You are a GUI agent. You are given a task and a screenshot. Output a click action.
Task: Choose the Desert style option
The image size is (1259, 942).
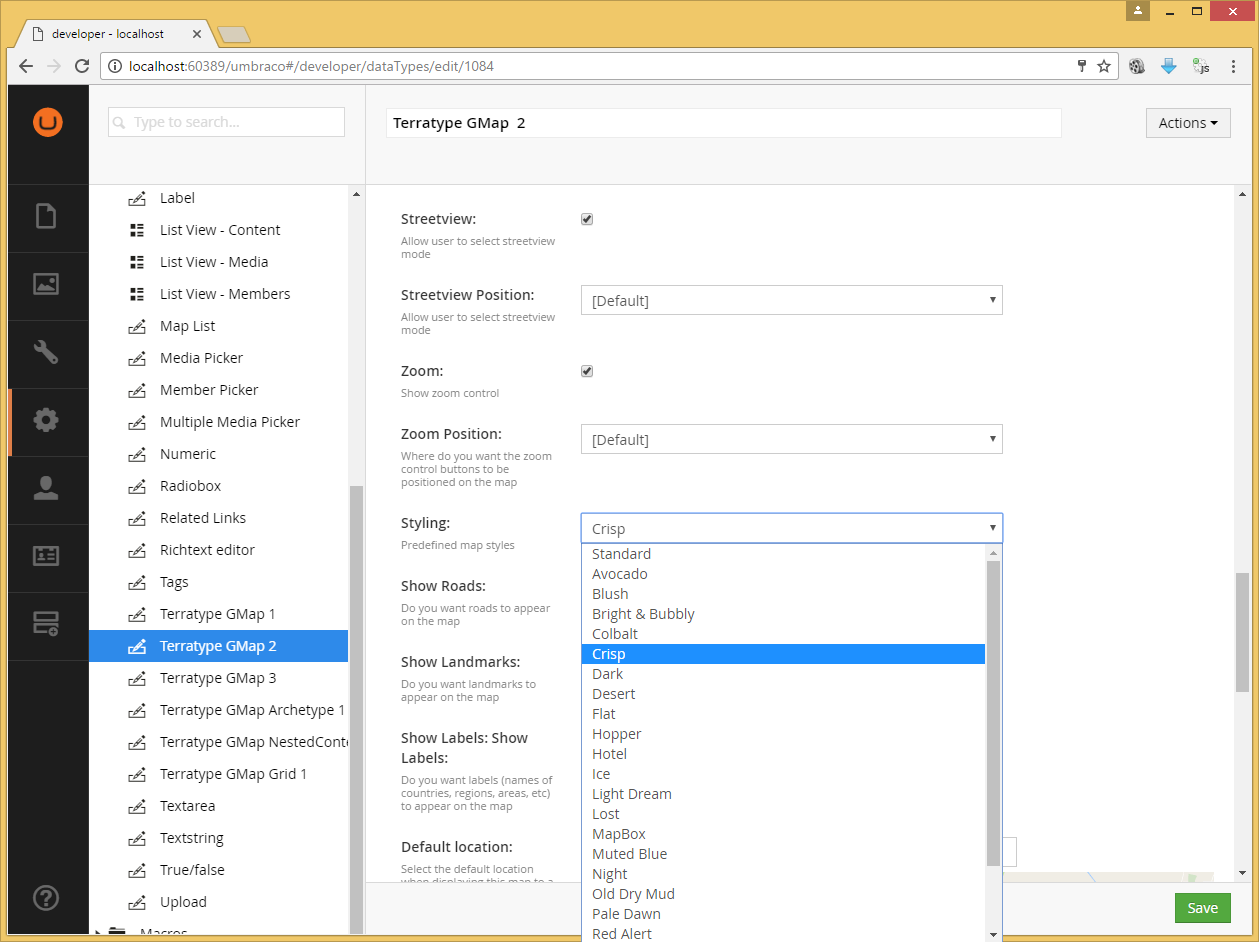click(783, 694)
